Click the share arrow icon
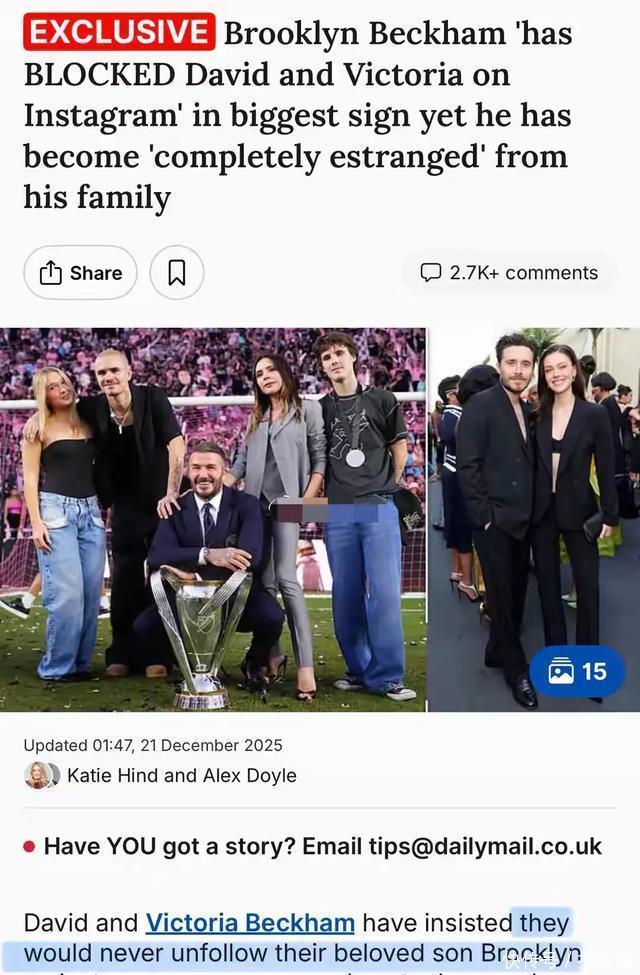This screenshot has width=640, height=975. point(50,273)
